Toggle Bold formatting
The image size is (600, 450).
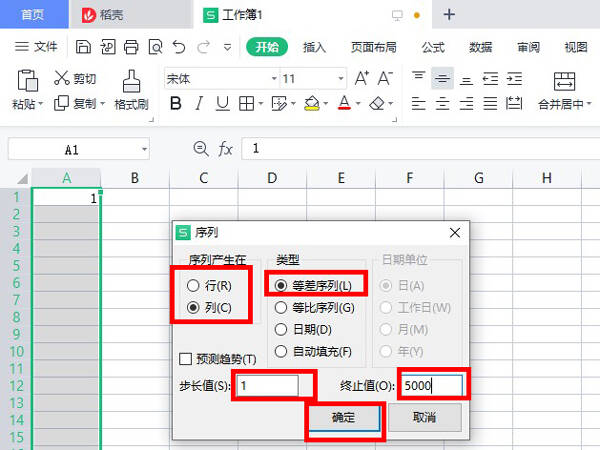(x=176, y=103)
